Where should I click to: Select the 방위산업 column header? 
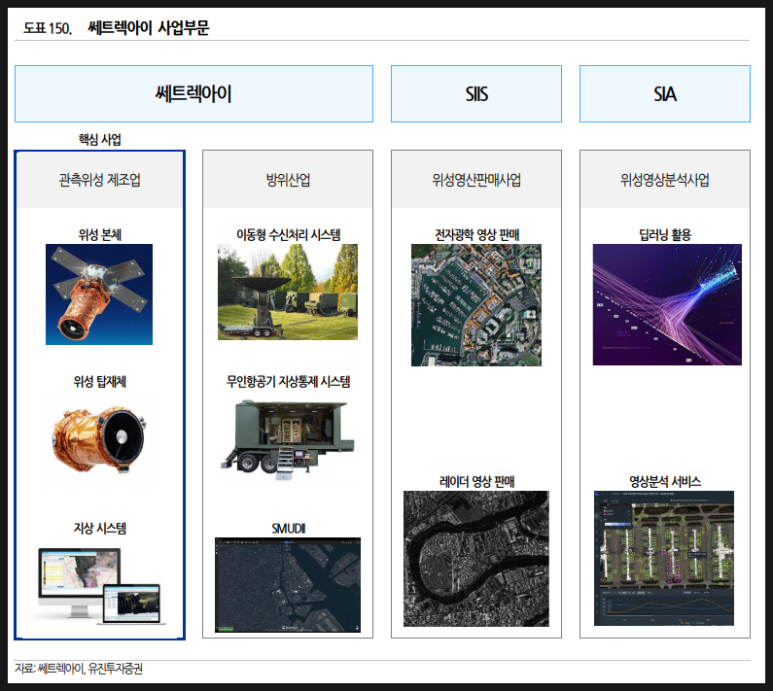click(x=288, y=180)
